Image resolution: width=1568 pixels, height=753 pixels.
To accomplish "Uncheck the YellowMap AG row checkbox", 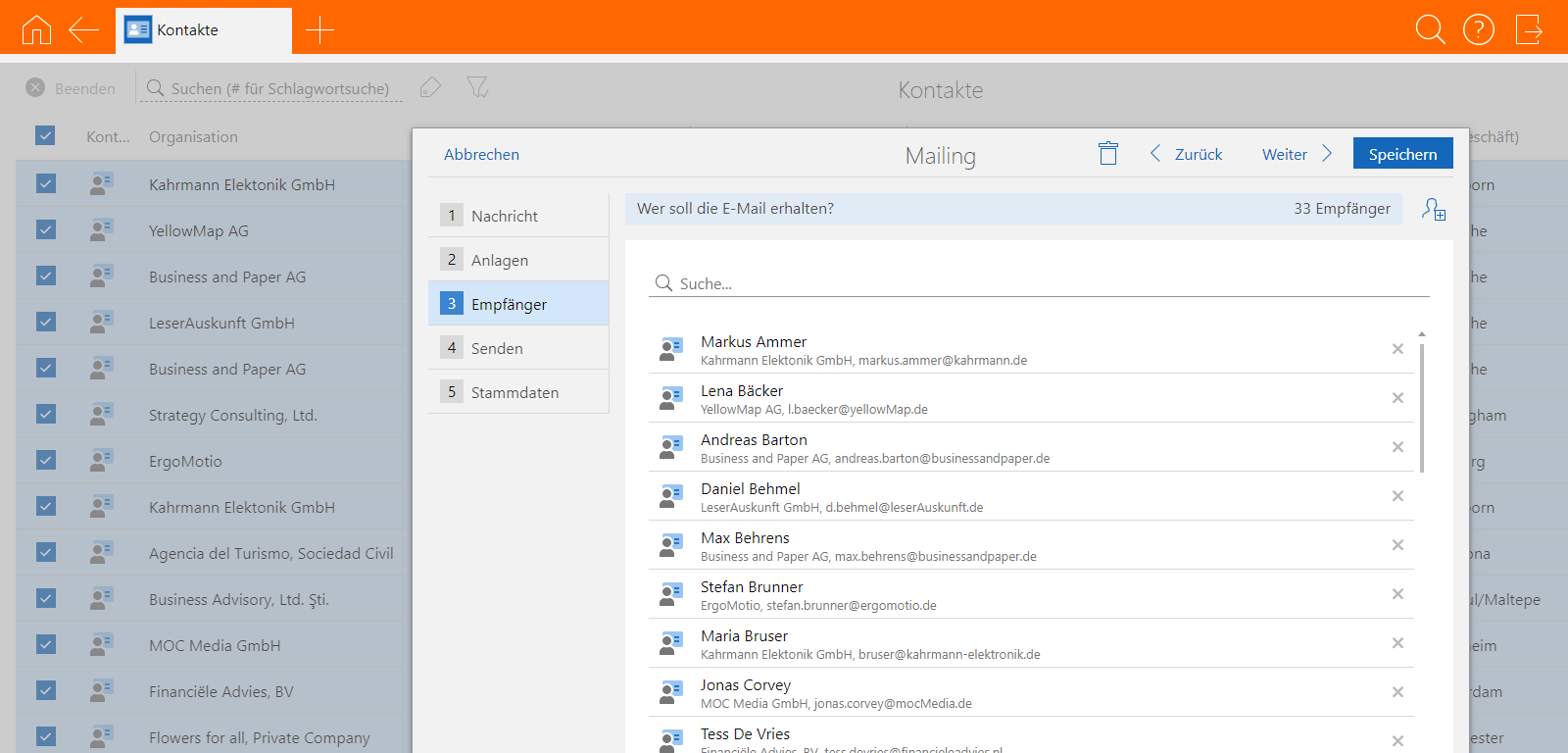I will (45, 229).
